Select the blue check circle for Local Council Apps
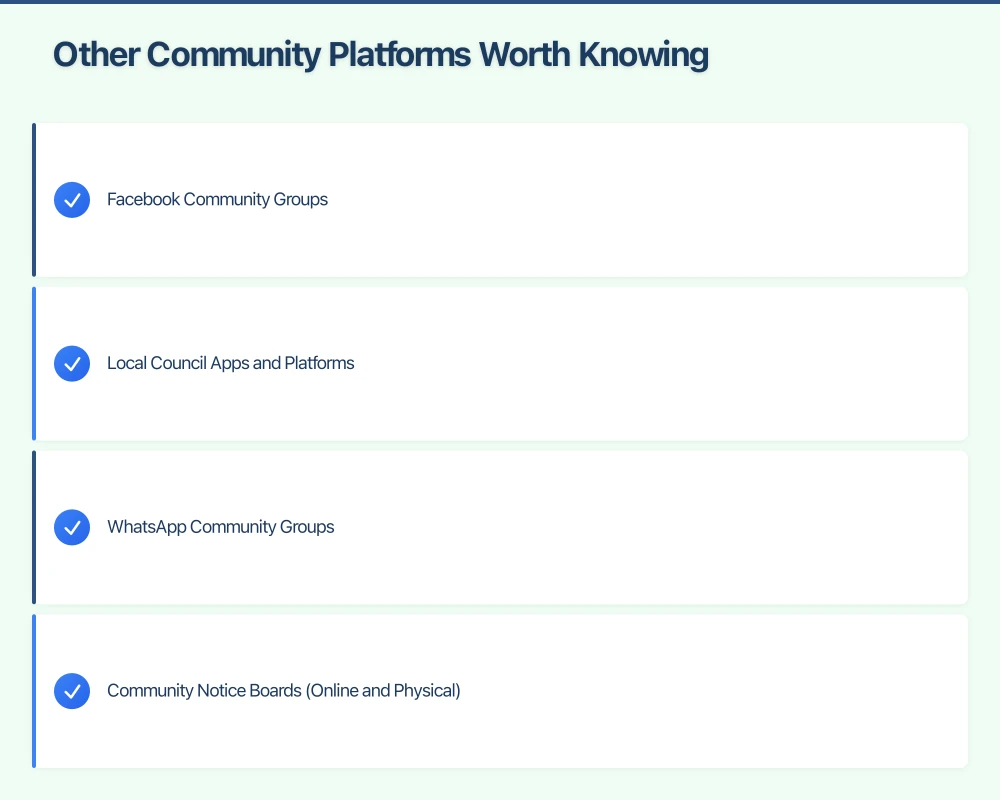 point(71,363)
